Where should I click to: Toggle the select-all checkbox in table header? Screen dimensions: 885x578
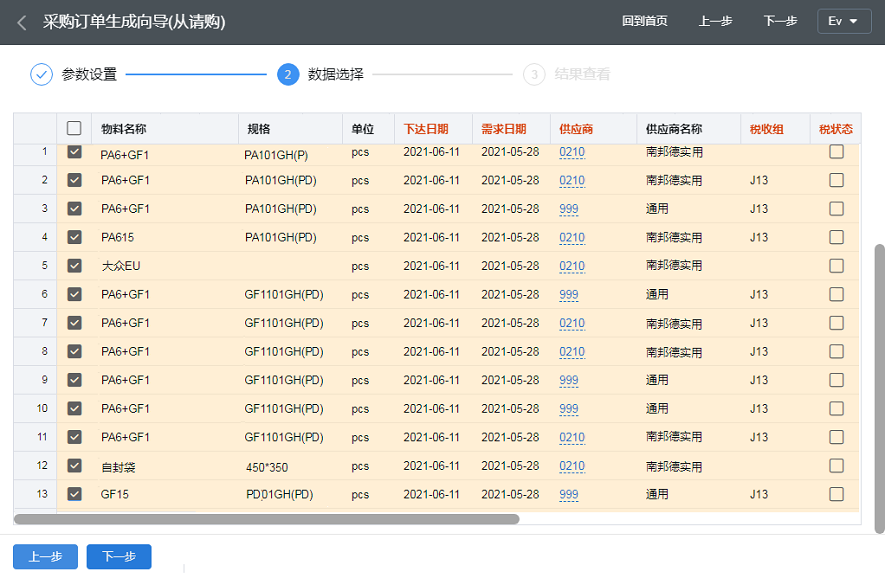click(x=74, y=128)
